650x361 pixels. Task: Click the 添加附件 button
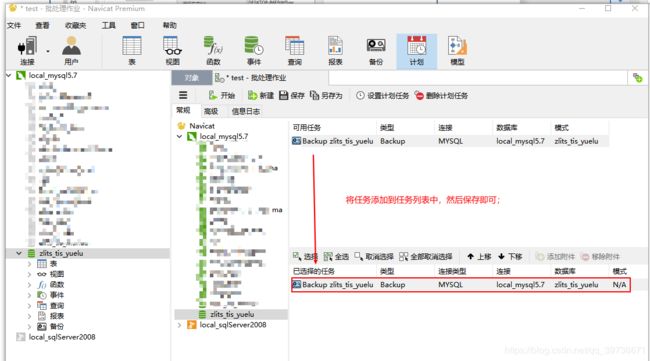pyautogui.click(x=555, y=257)
